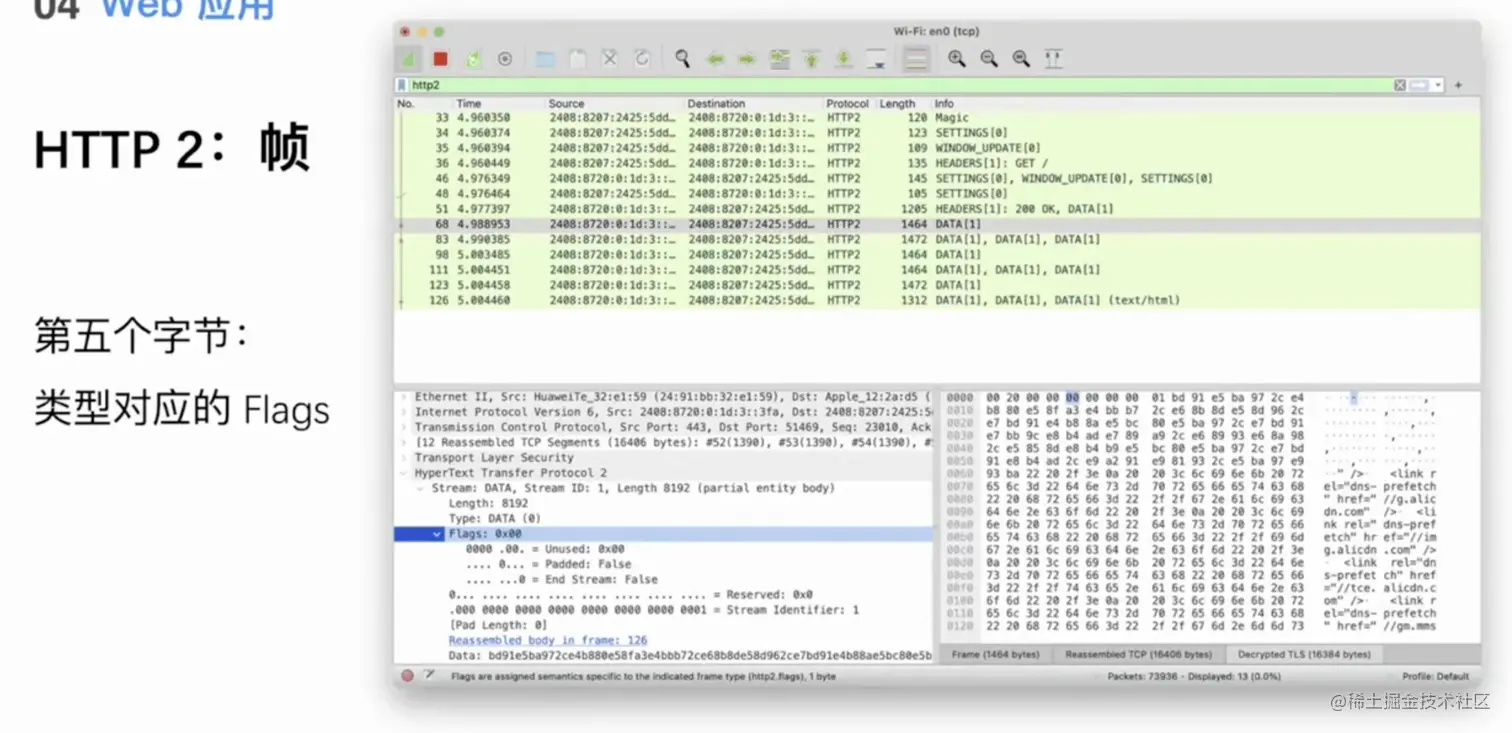1512x733 pixels.
Task: Select the Stream Identifier: 1 line
Action: click(x=654, y=610)
